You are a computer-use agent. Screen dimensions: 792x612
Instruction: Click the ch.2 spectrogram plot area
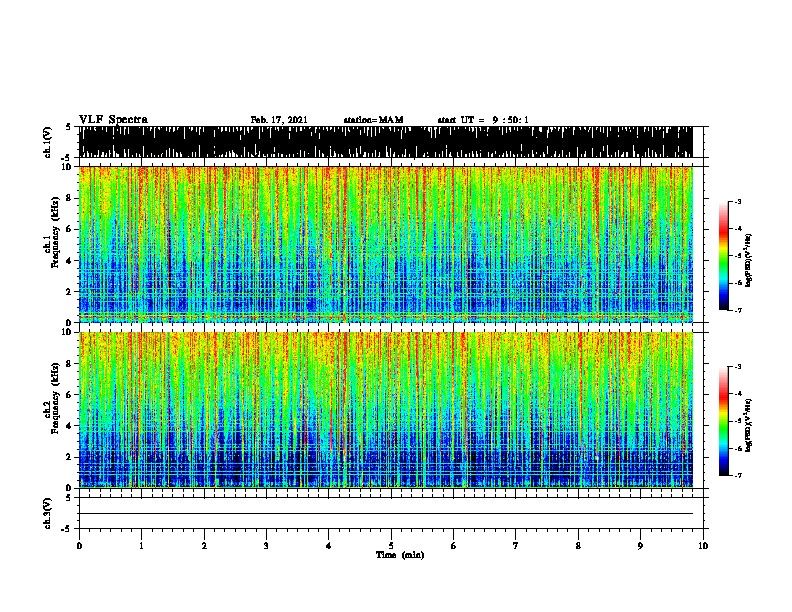[x=386, y=410]
